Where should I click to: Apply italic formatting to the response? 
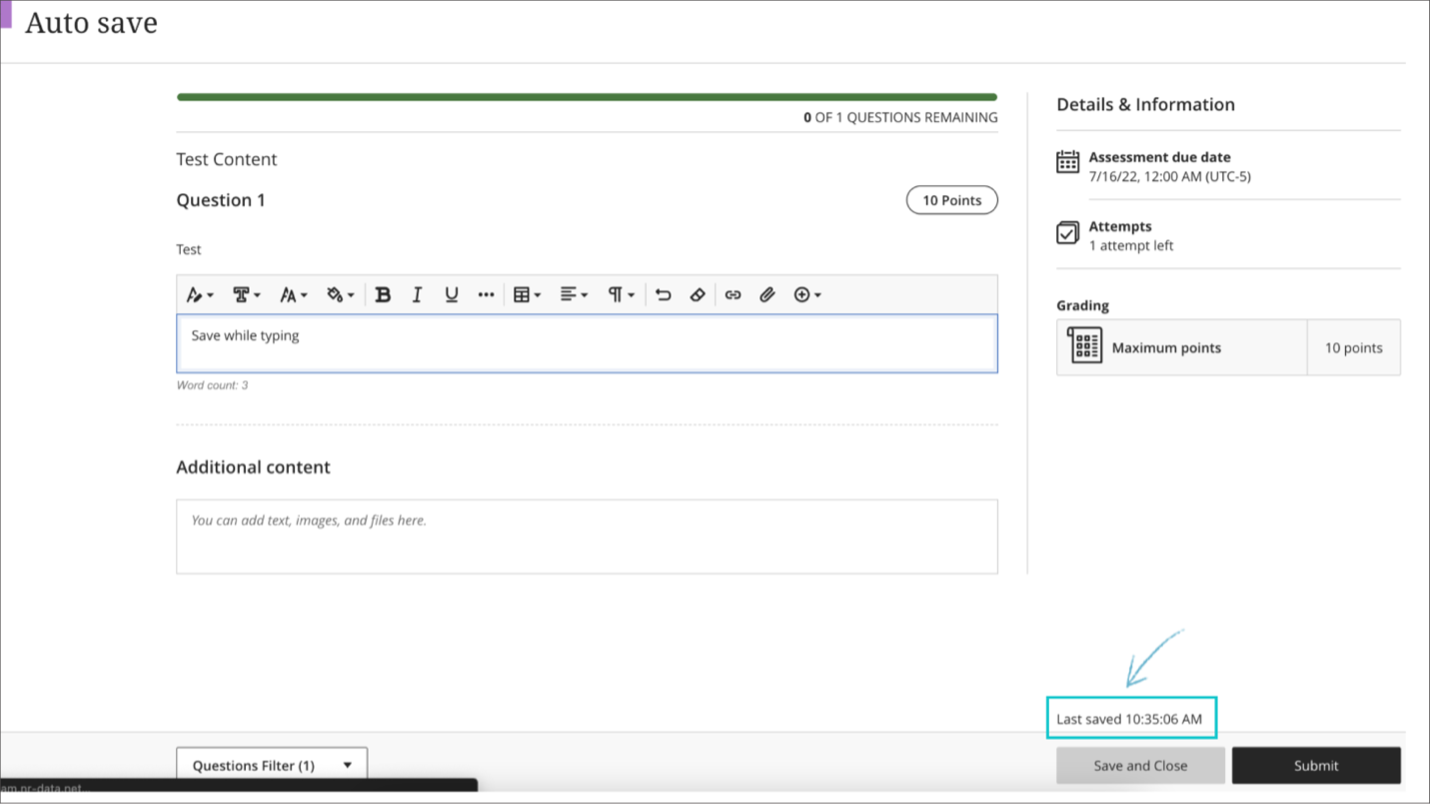click(x=417, y=294)
